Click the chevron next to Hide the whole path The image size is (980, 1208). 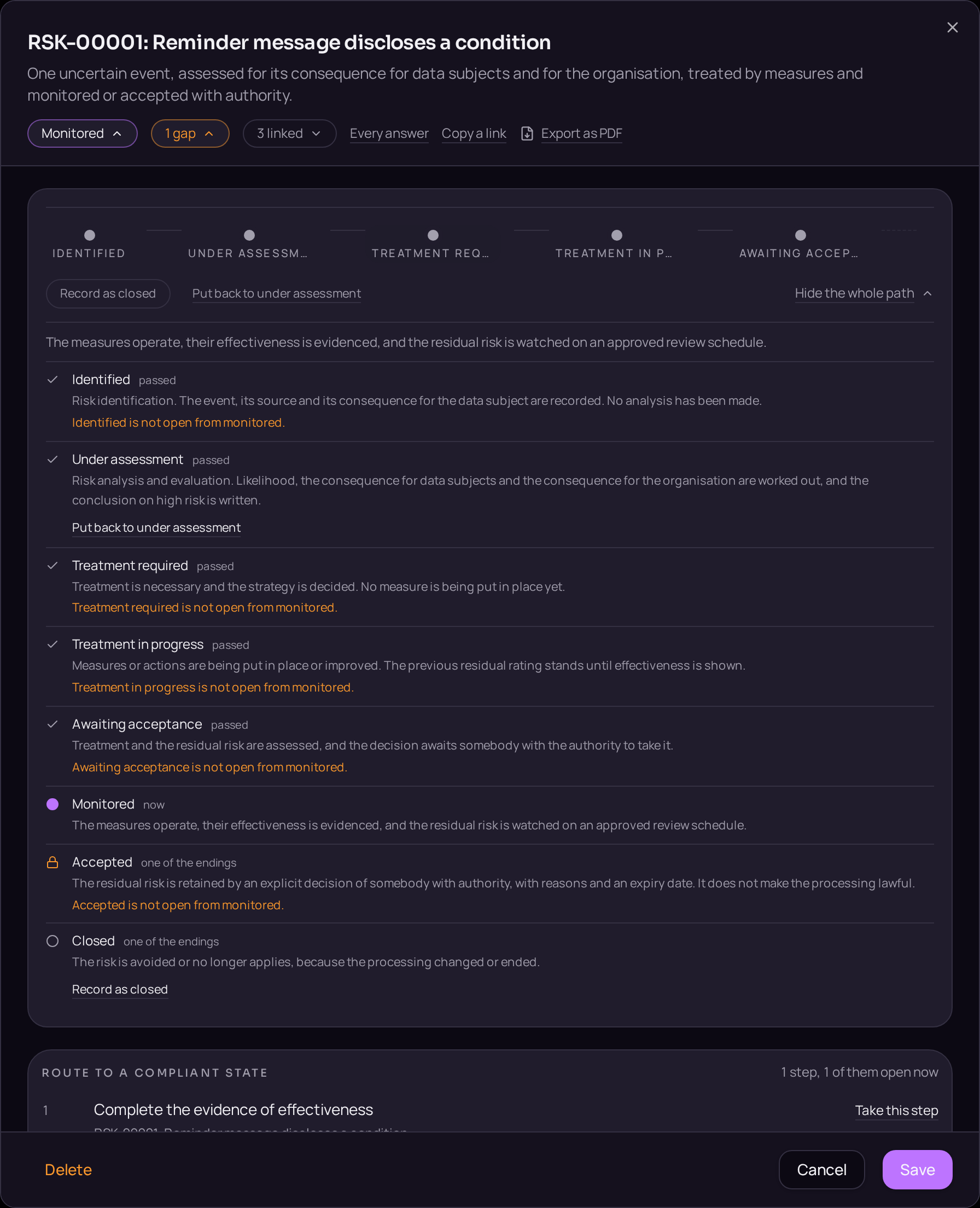pyautogui.click(x=927, y=293)
